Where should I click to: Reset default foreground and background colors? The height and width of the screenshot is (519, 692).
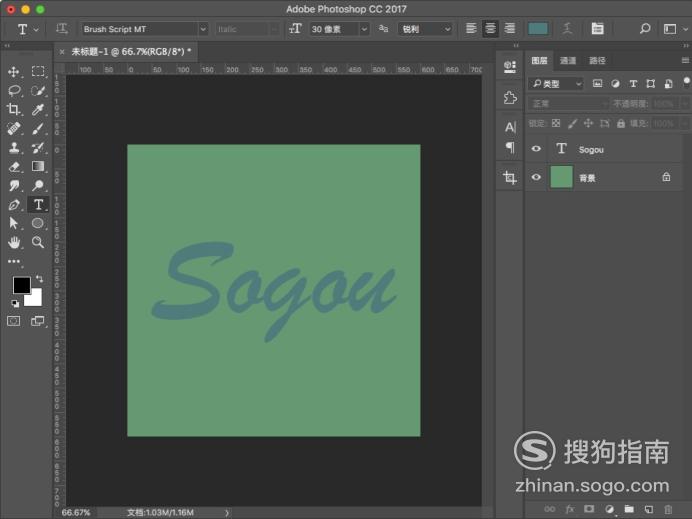coord(15,303)
